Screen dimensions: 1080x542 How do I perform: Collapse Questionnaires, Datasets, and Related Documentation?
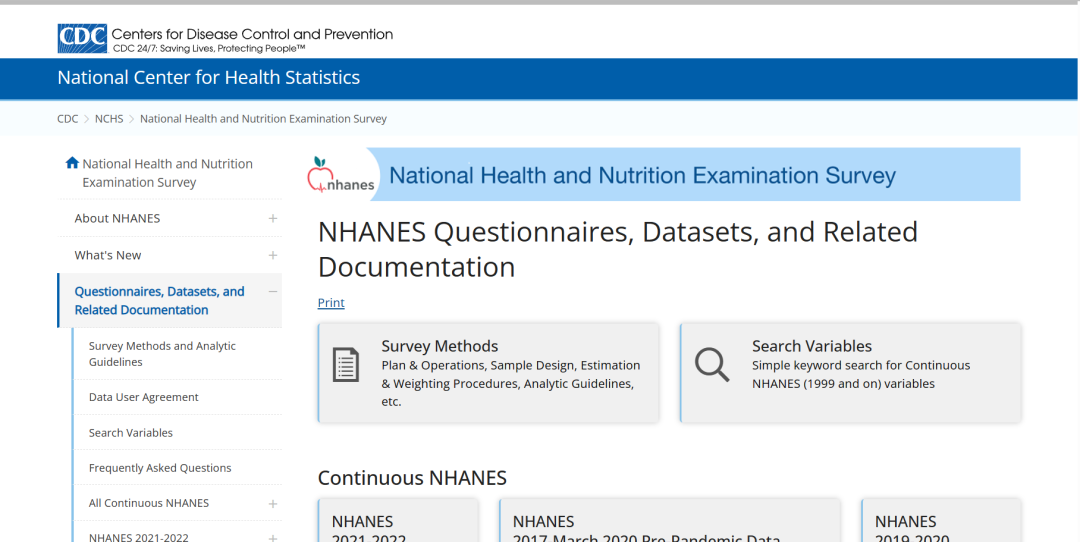[x=272, y=292]
